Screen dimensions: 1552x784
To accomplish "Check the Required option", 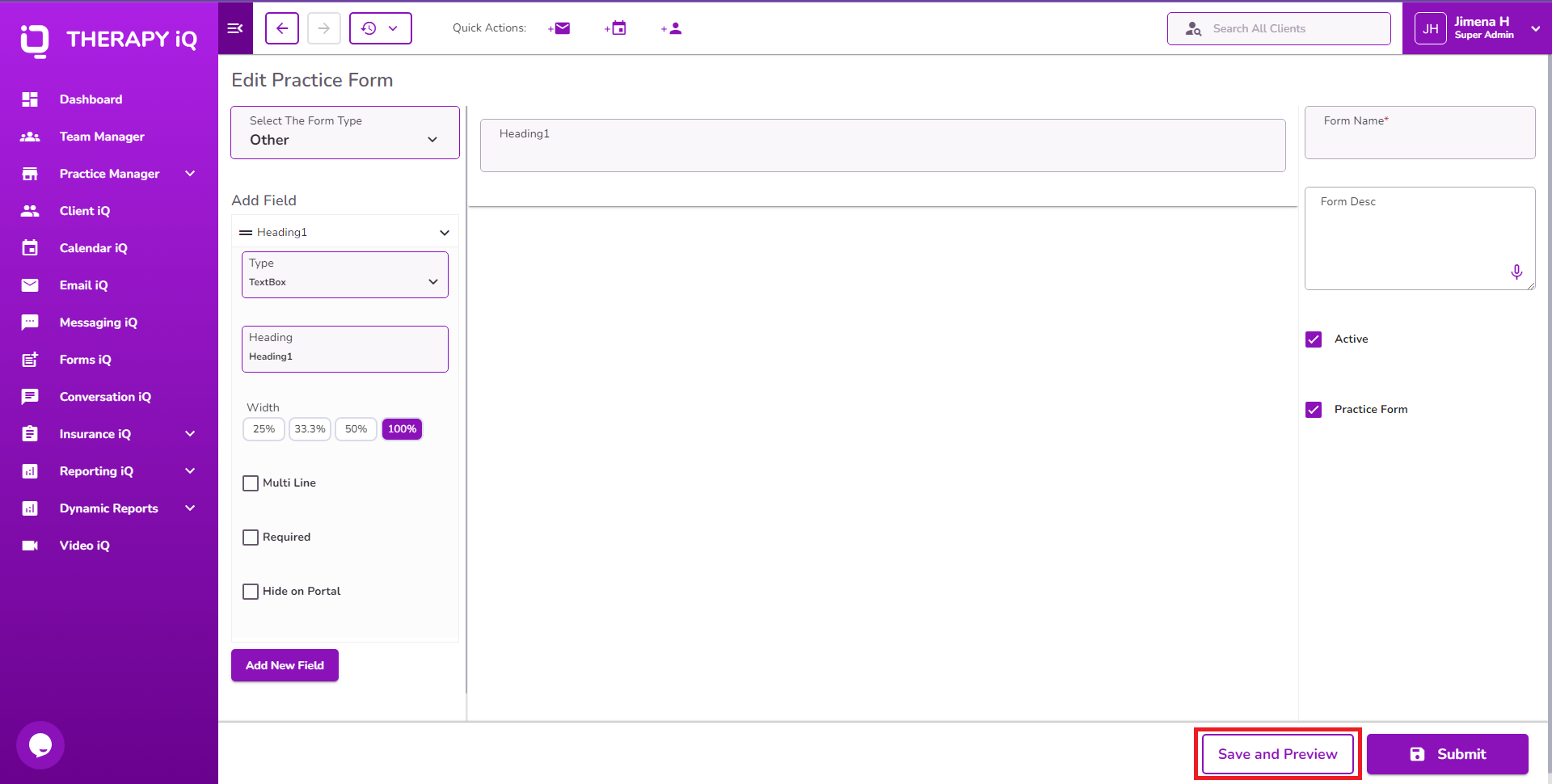I will point(251,537).
